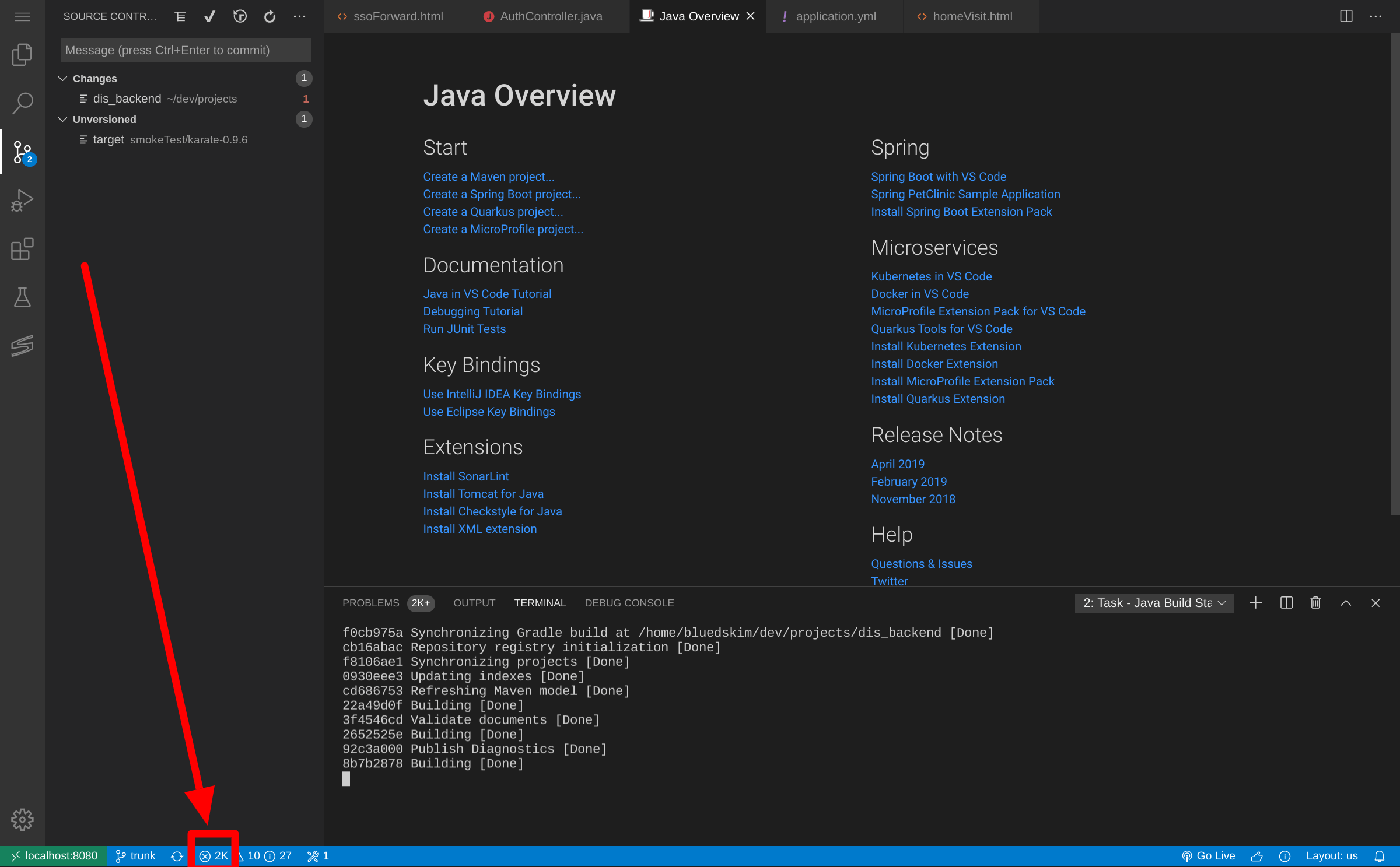Click Install SonarLint link
Screen dimensions: 1400x867
coord(466,476)
